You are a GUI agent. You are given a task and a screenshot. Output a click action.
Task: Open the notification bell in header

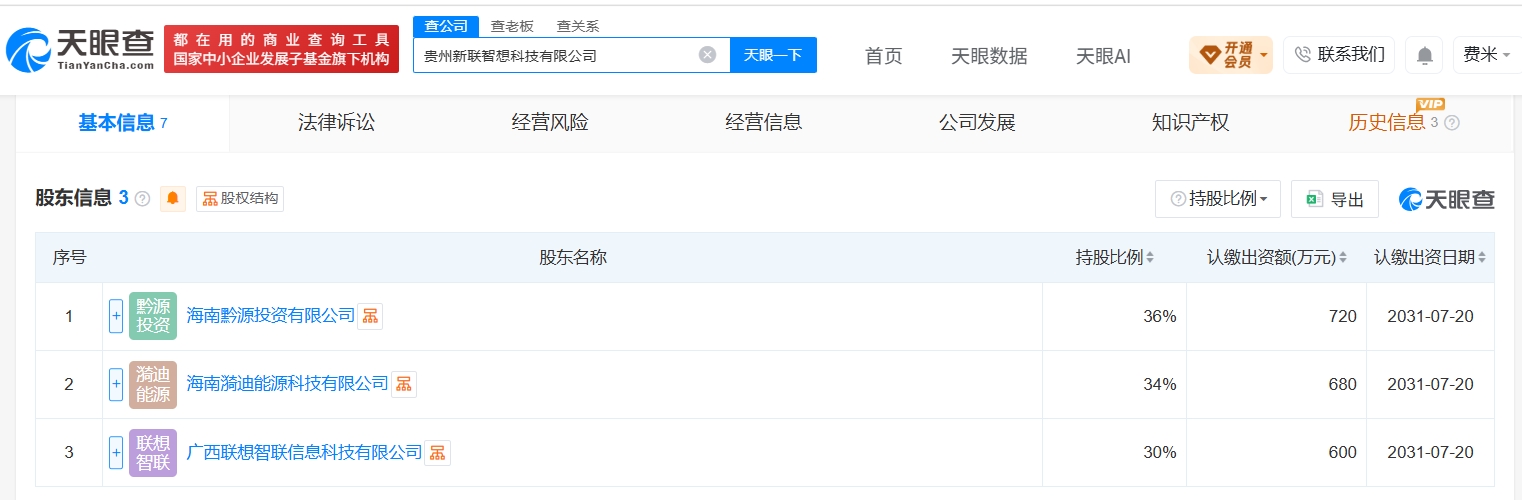tap(1424, 55)
